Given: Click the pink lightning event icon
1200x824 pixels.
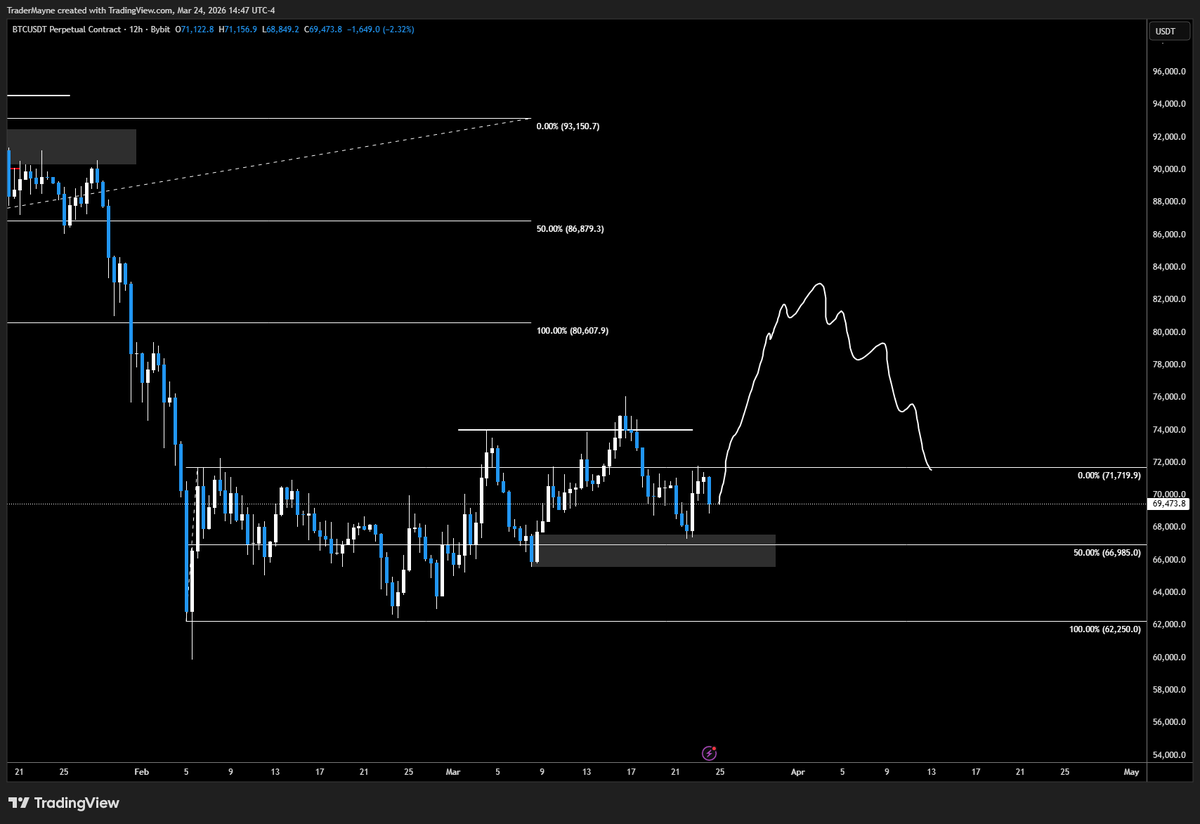Looking at the screenshot, I should coord(710,752).
